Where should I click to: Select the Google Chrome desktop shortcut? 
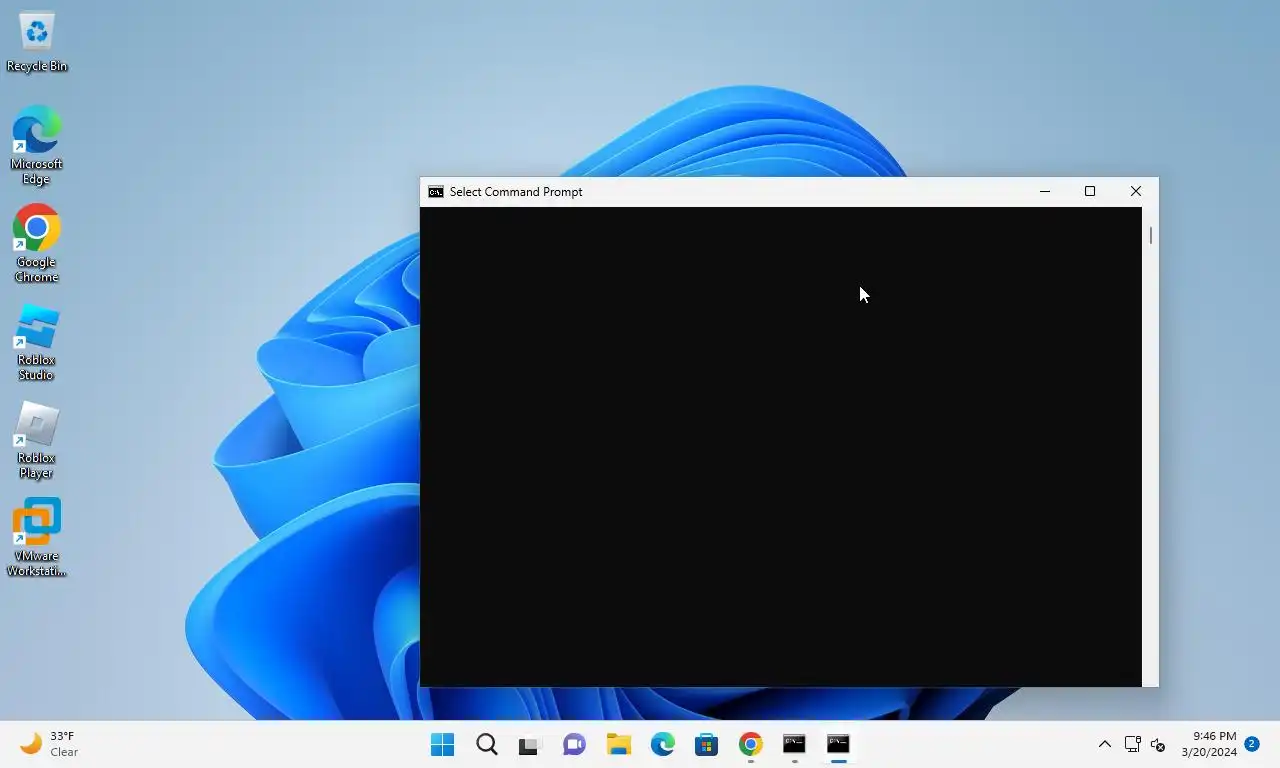(37, 244)
